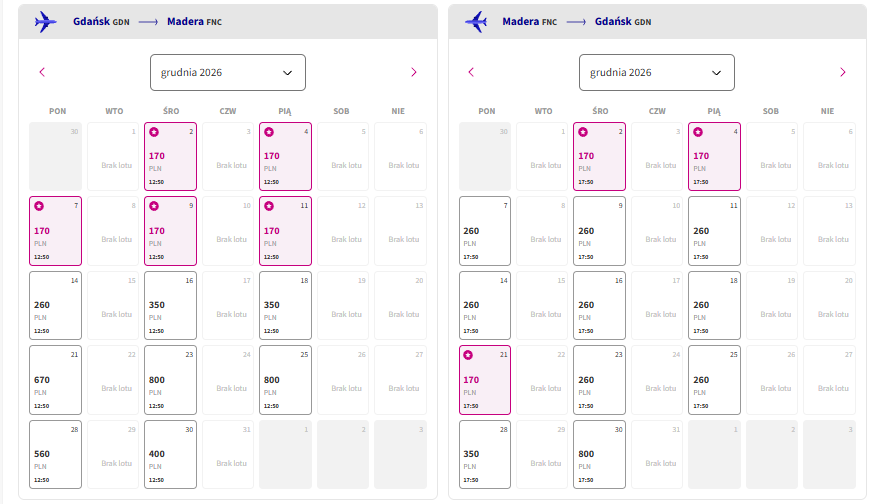869x504 pixels.
Task: Open outbound month dropdown grudnia 2026
Action: point(228,73)
